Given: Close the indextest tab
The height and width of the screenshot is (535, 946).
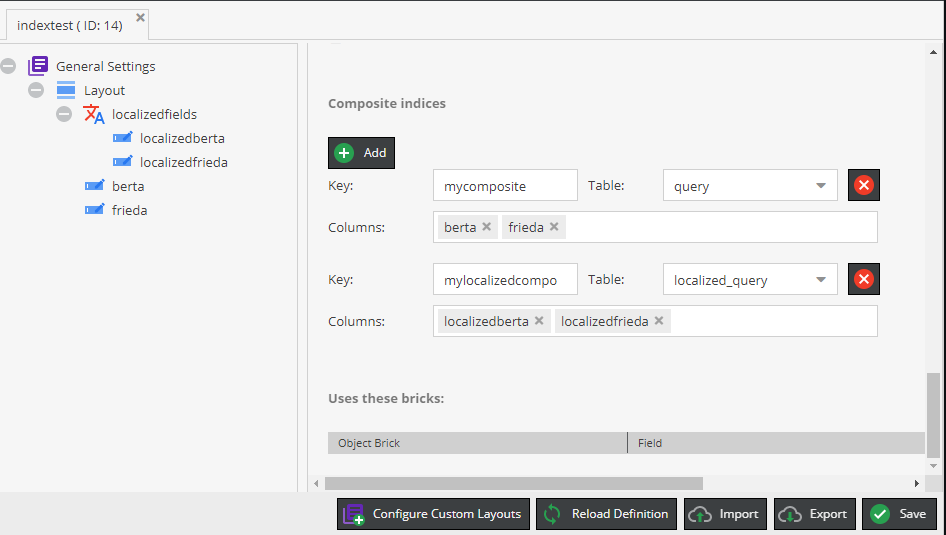Looking at the screenshot, I should coord(140,17).
